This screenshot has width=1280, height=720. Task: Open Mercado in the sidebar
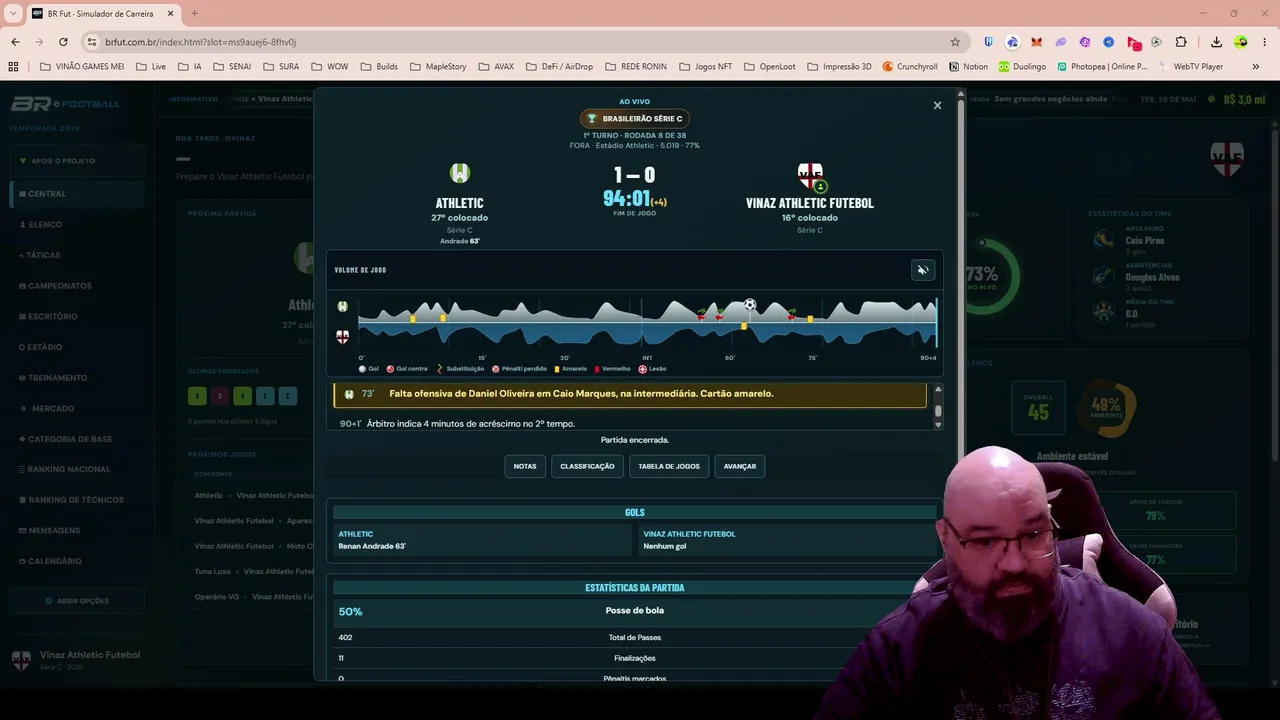(77, 408)
